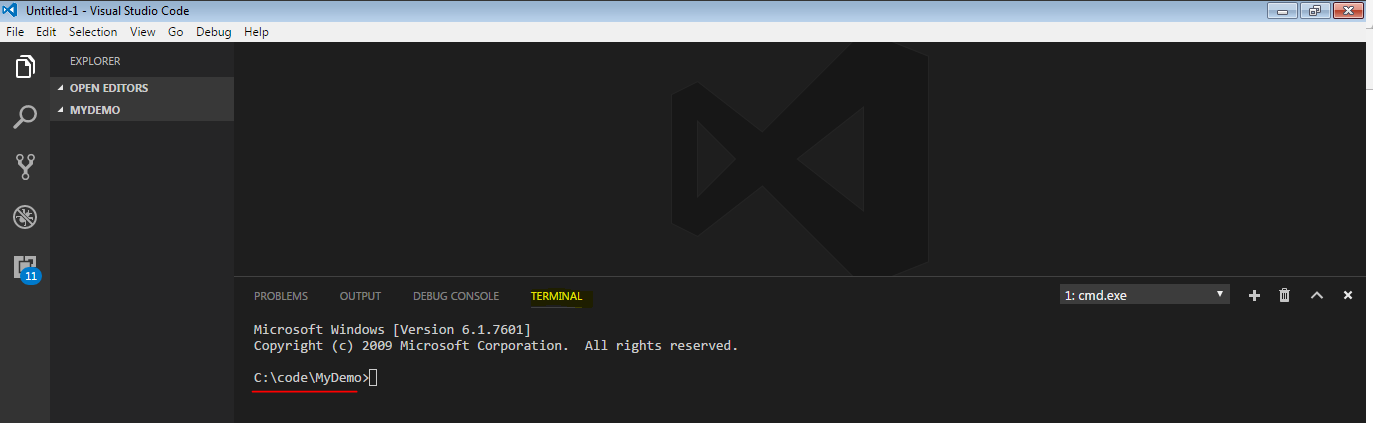Open the Explorer view in activity bar

(25, 67)
